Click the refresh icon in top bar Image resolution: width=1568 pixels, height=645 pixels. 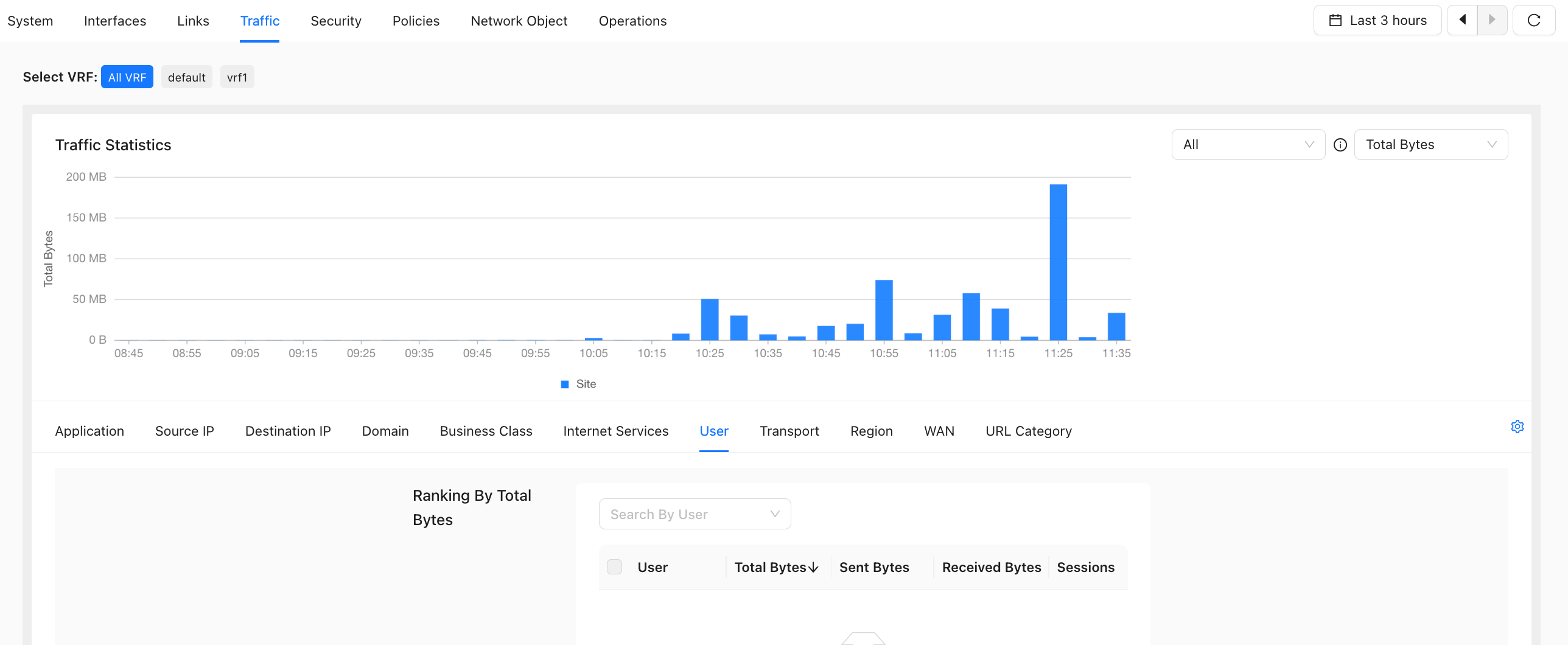(x=1533, y=21)
